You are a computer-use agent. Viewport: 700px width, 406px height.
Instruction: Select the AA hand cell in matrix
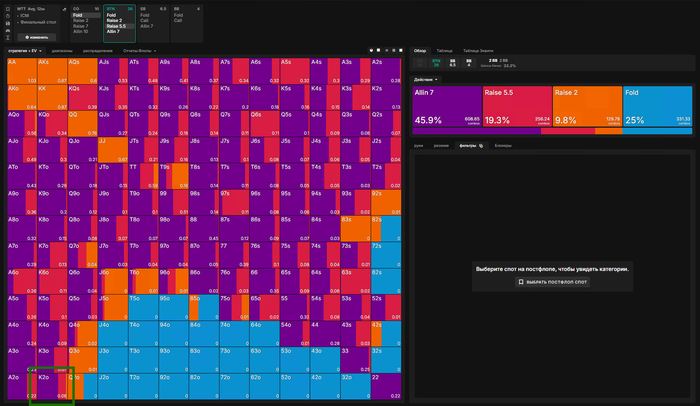tap(21, 70)
